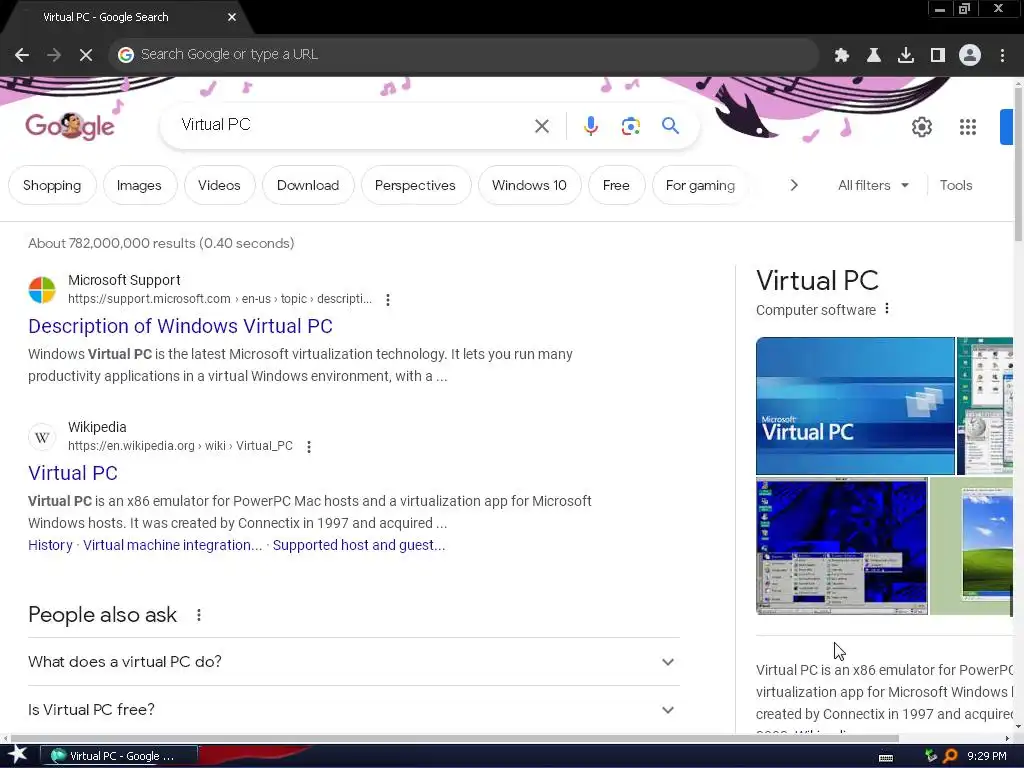Select the Videos filter chip
The height and width of the screenshot is (768, 1024).
(x=219, y=185)
